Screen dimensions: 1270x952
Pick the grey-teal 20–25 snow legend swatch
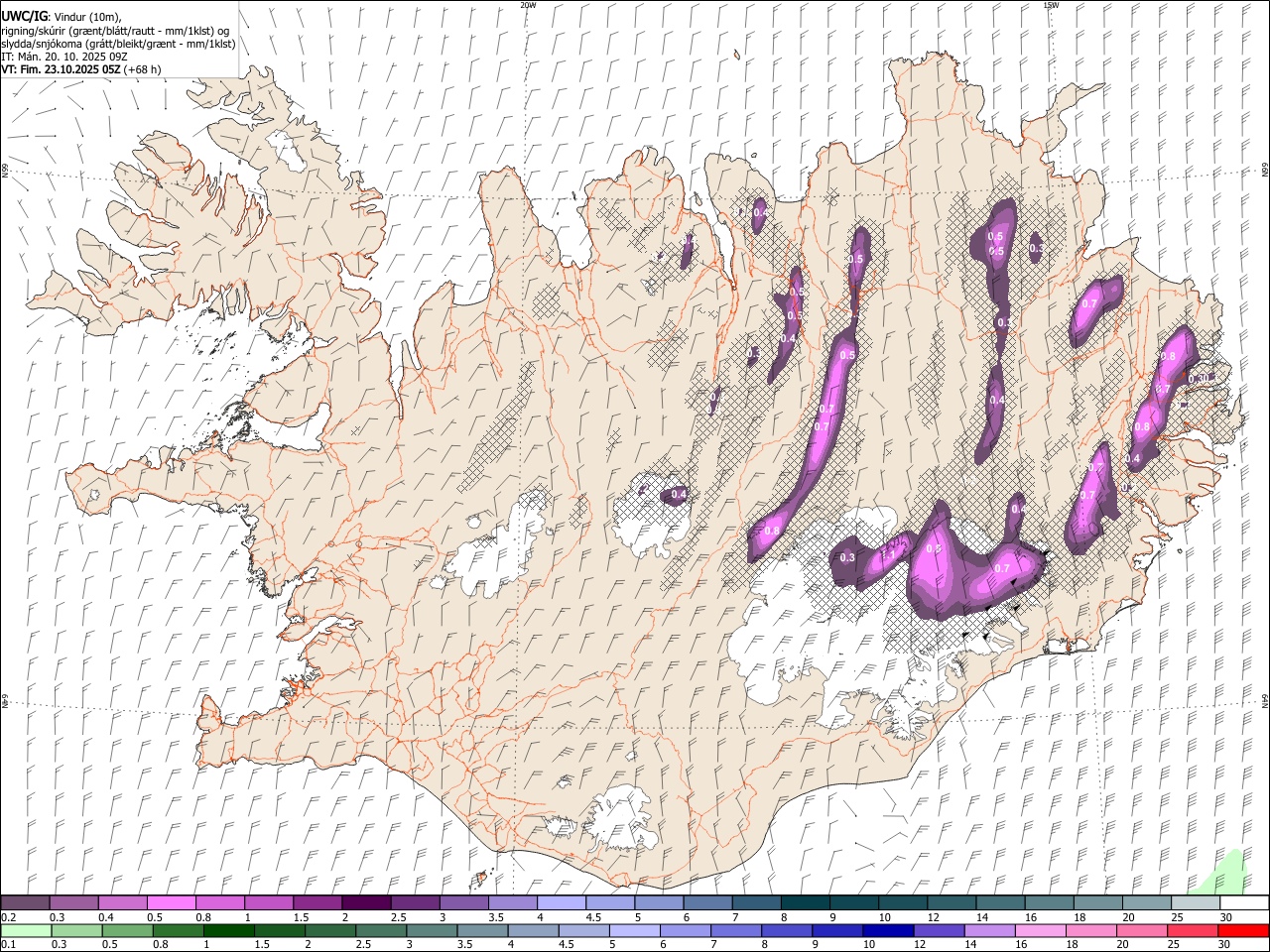(x=1145, y=902)
